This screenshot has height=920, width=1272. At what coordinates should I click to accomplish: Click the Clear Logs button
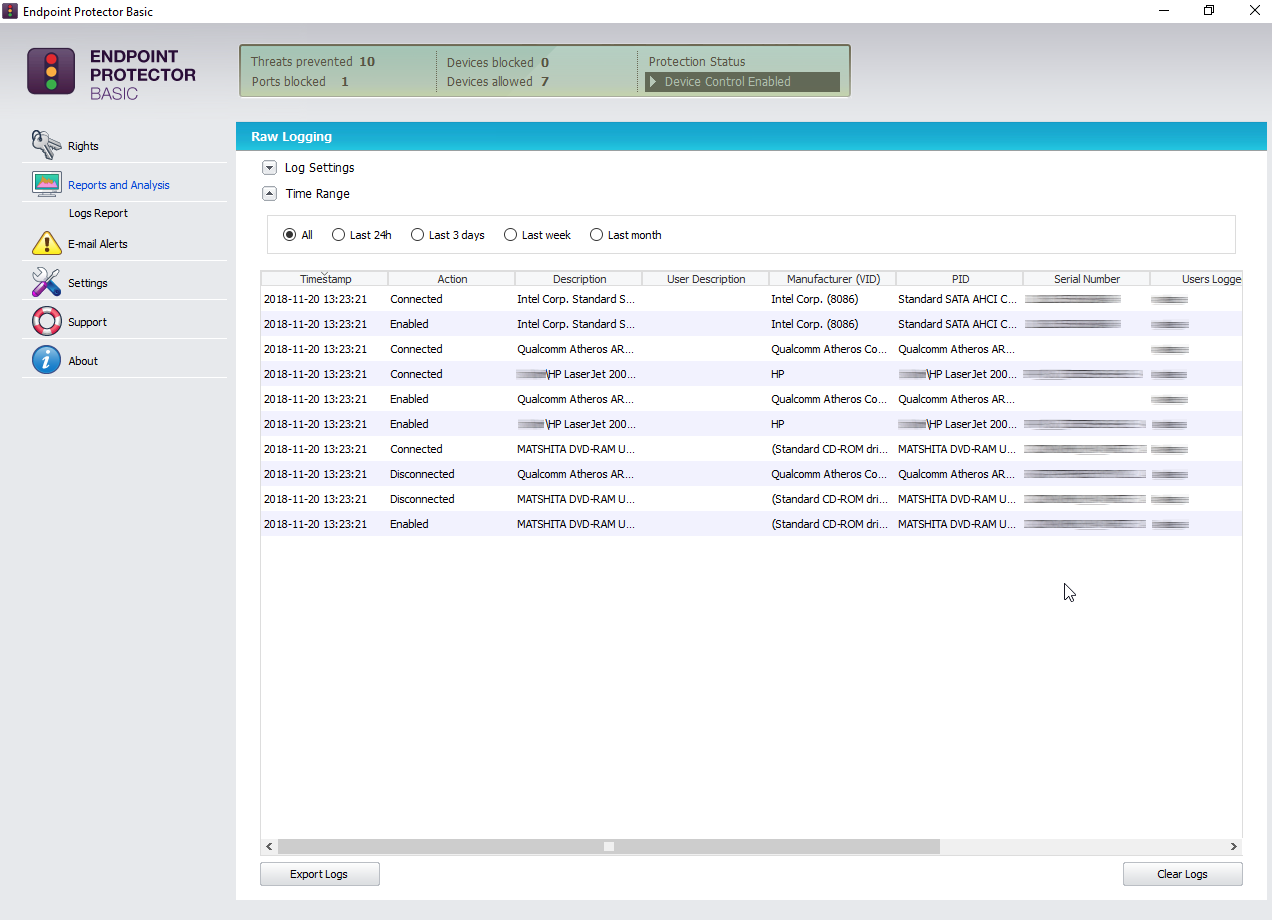pos(1182,874)
